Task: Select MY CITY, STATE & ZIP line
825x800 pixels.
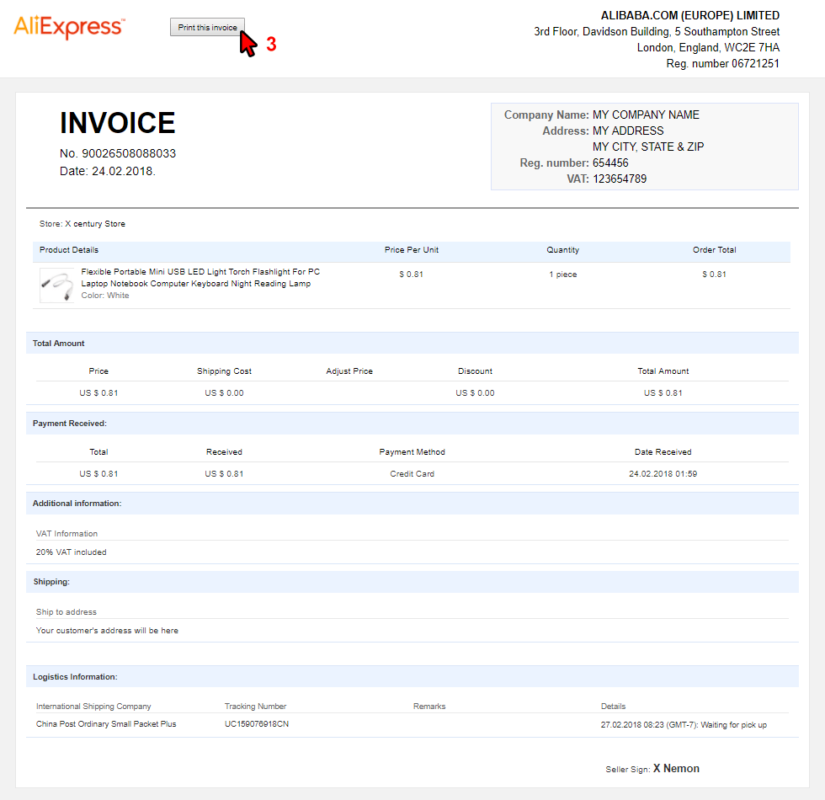Action: click(648, 147)
